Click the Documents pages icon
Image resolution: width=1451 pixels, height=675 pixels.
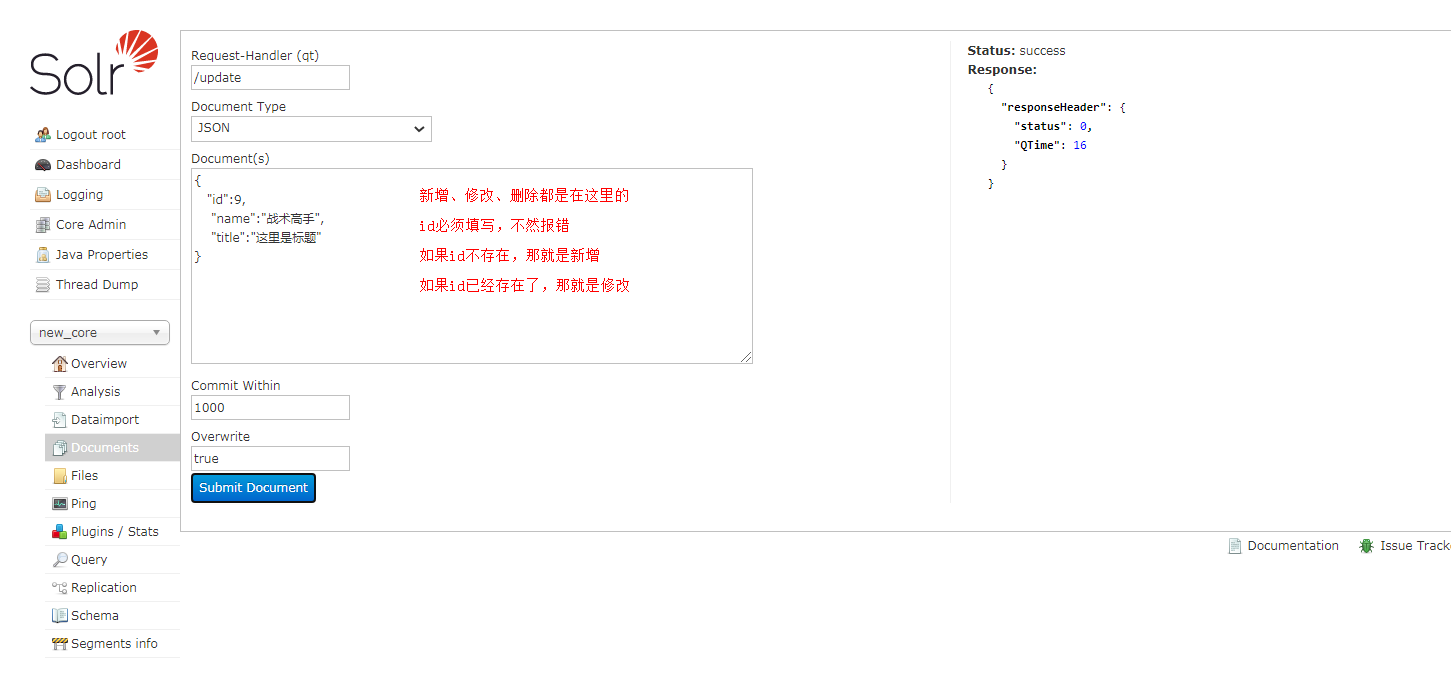60,448
